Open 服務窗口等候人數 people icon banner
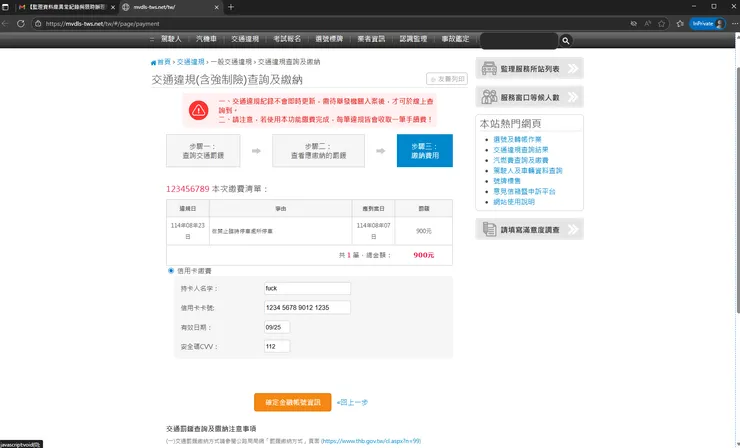740x448 pixels. 530,97
